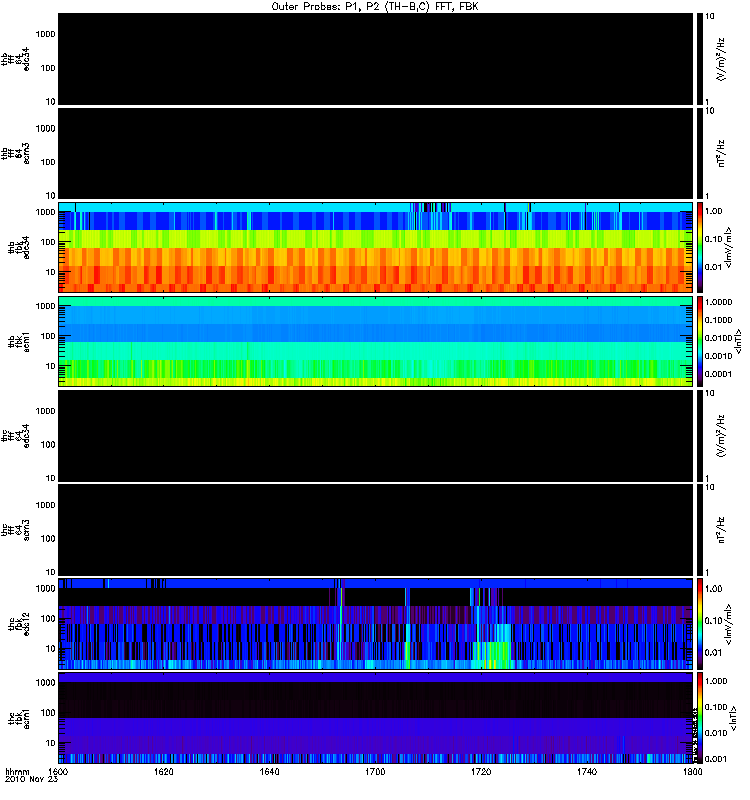Click the "thc fbk edc12" y-axis title
The image size is (750, 800).
pyautogui.click(x=18, y=624)
